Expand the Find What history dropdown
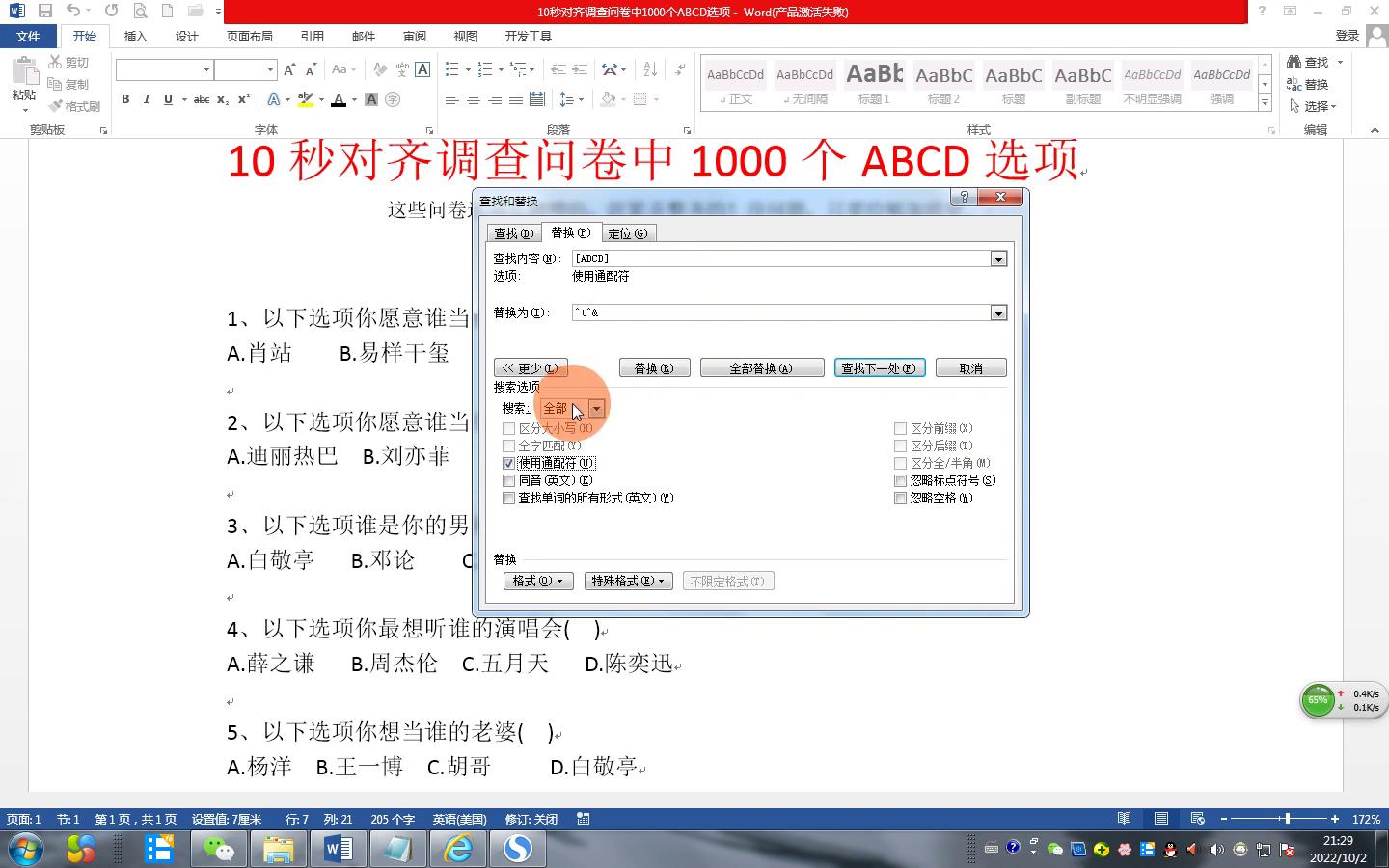Image resolution: width=1389 pixels, height=868 pixels. (998, 258)
